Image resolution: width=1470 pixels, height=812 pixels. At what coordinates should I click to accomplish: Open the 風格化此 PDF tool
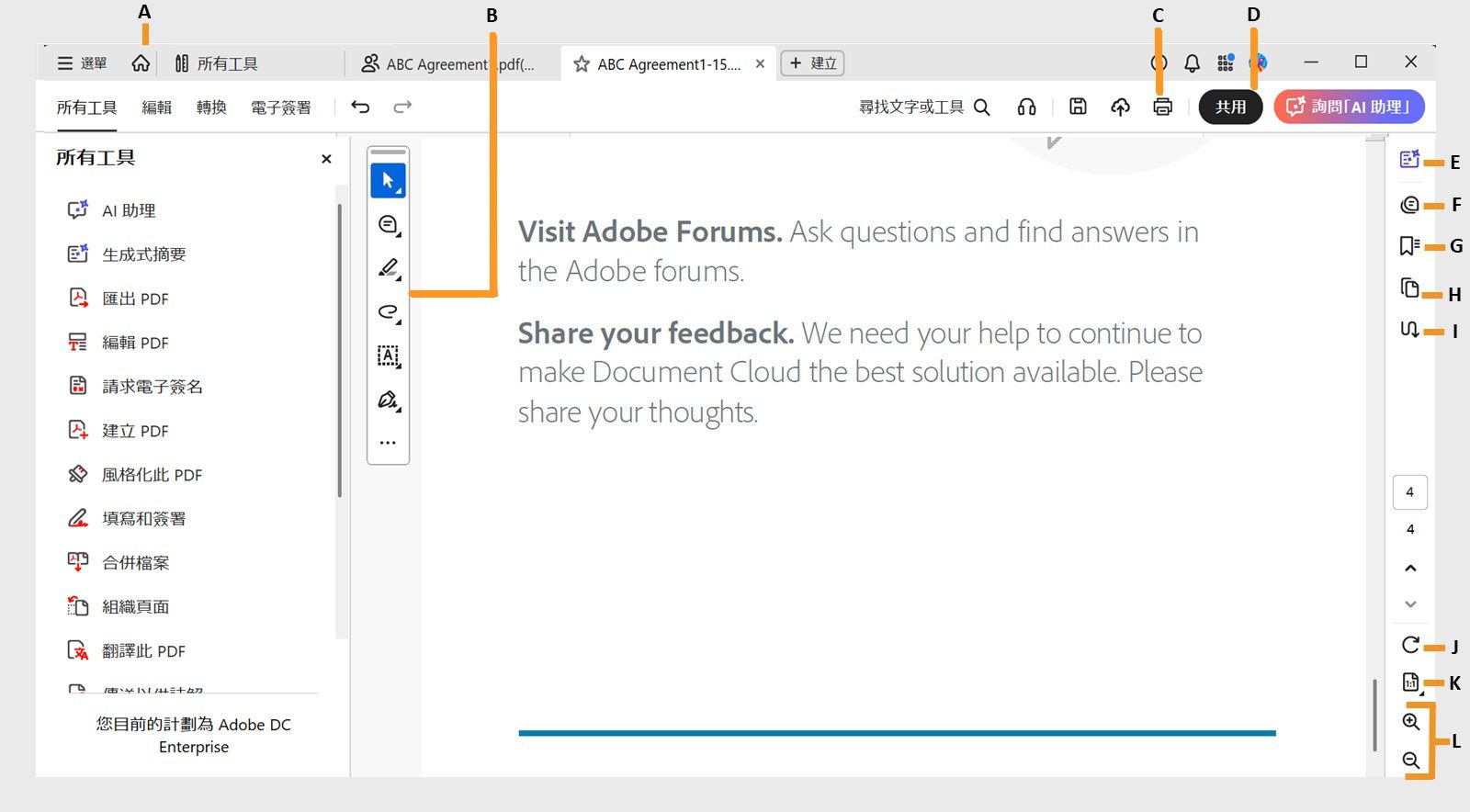pos(135,475)
